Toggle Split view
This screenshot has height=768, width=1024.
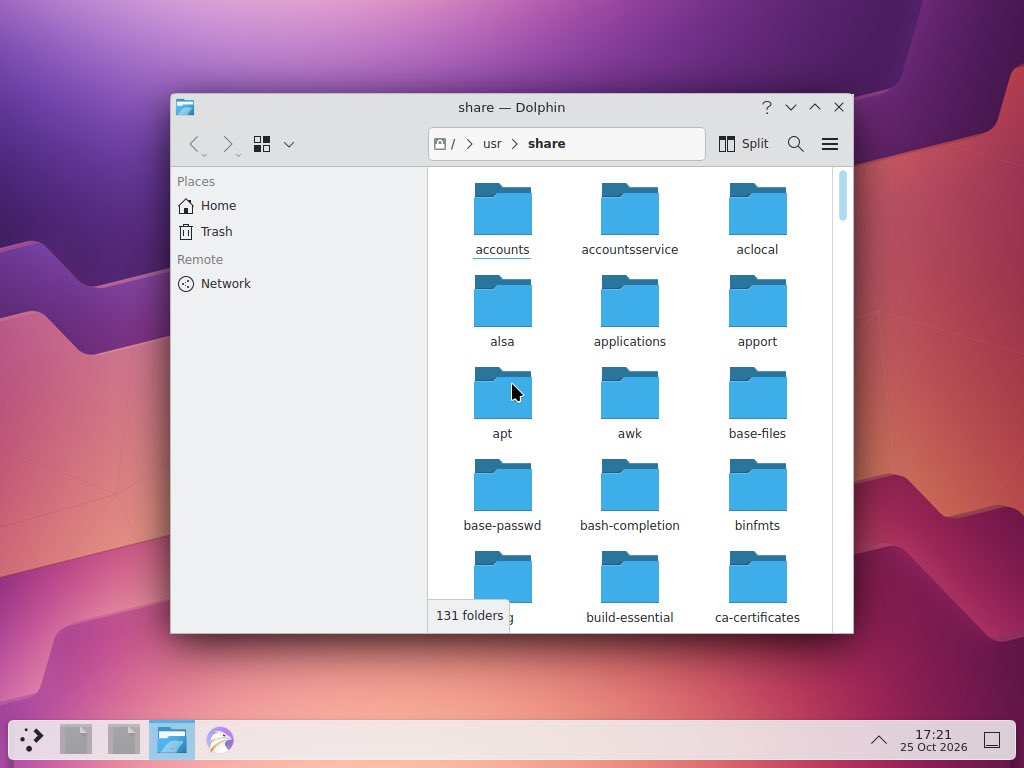[x=743, y=144]
